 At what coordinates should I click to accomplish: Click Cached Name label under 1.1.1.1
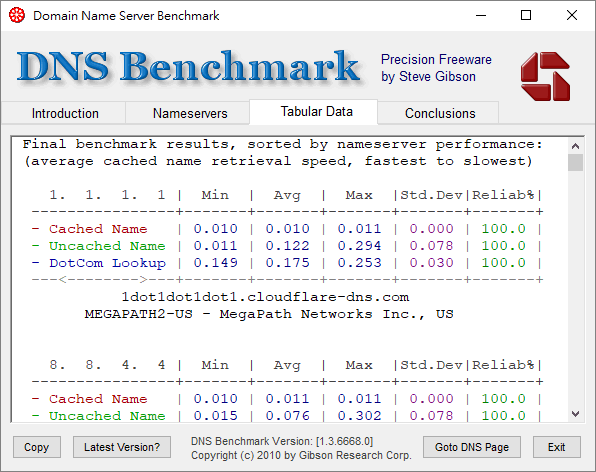coord(98,229)
